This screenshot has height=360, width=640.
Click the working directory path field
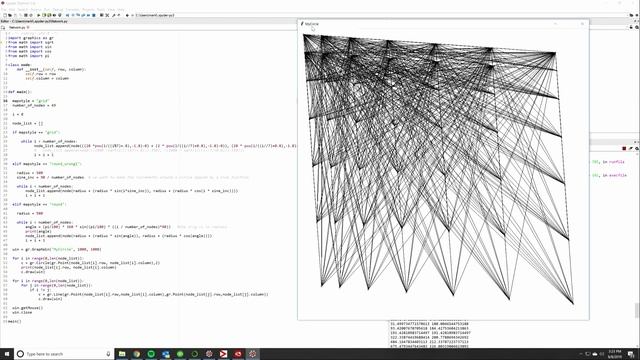155,15
